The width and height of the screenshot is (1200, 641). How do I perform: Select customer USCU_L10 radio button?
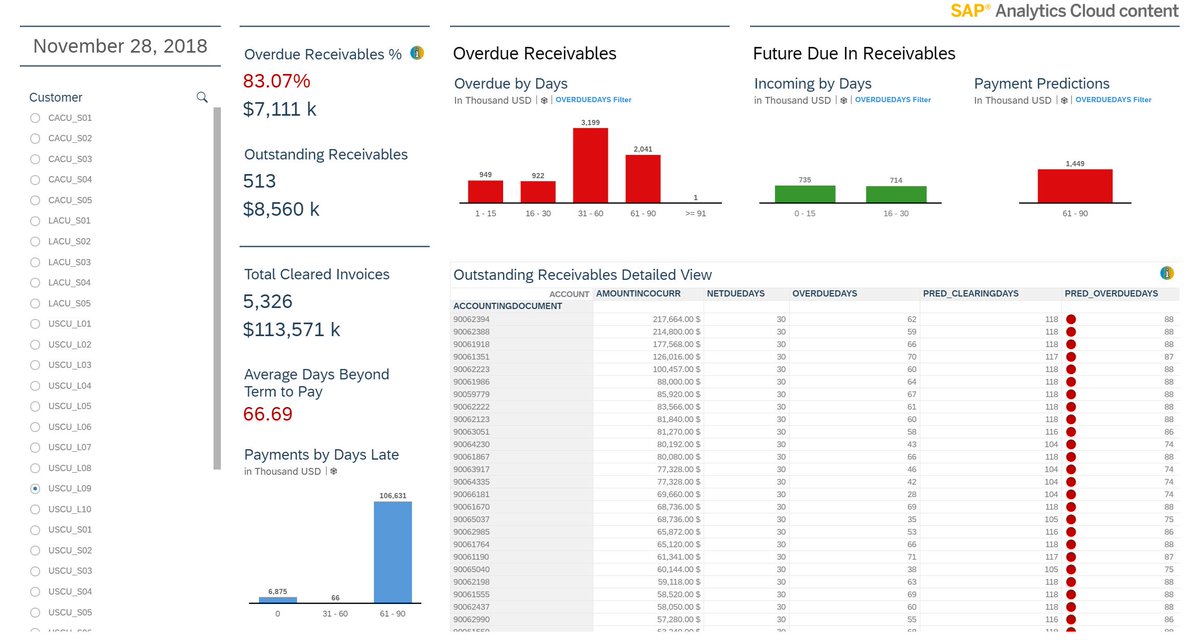coord(35,509)
